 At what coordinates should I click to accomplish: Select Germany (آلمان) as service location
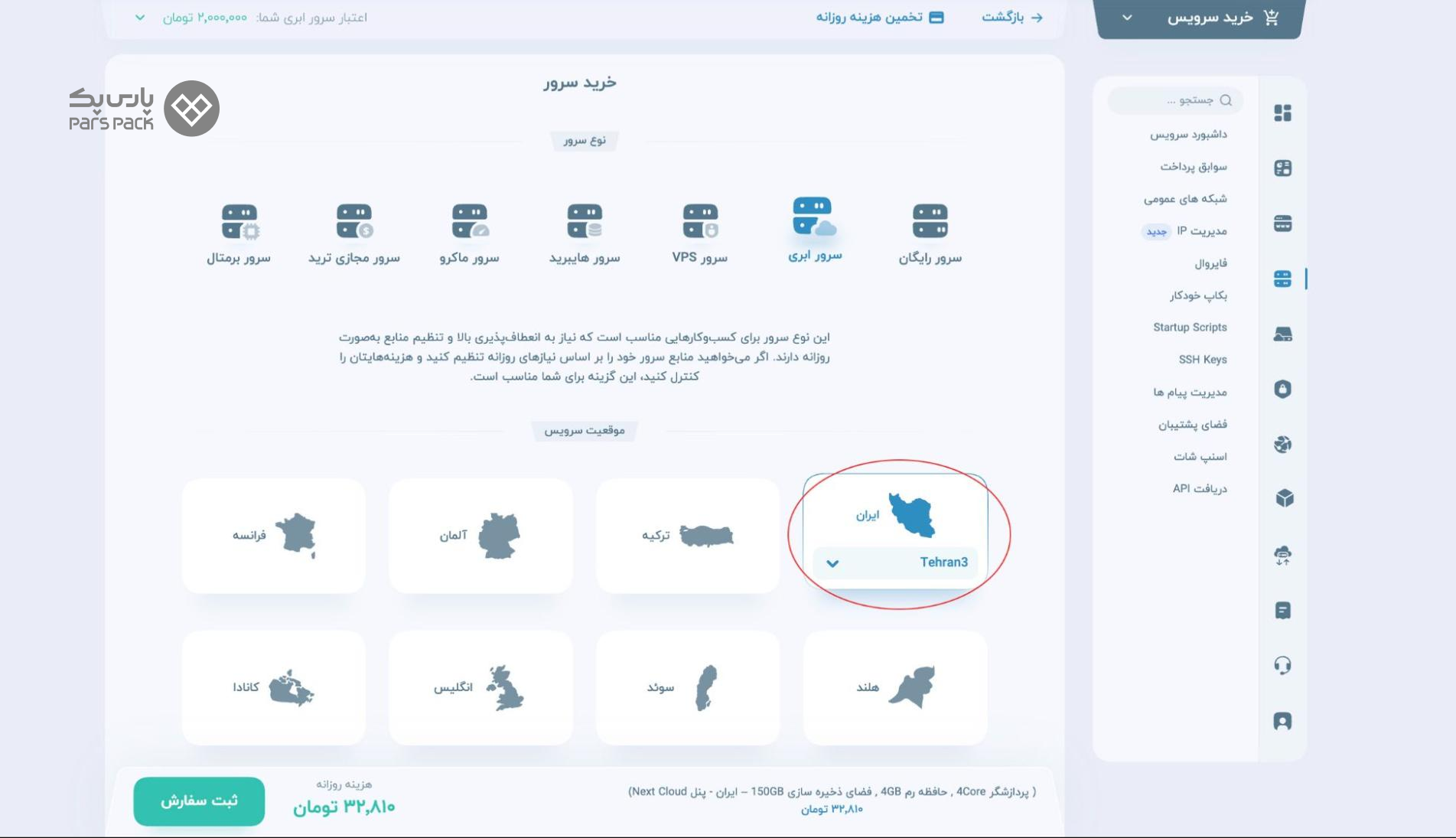tap(480, 536)
